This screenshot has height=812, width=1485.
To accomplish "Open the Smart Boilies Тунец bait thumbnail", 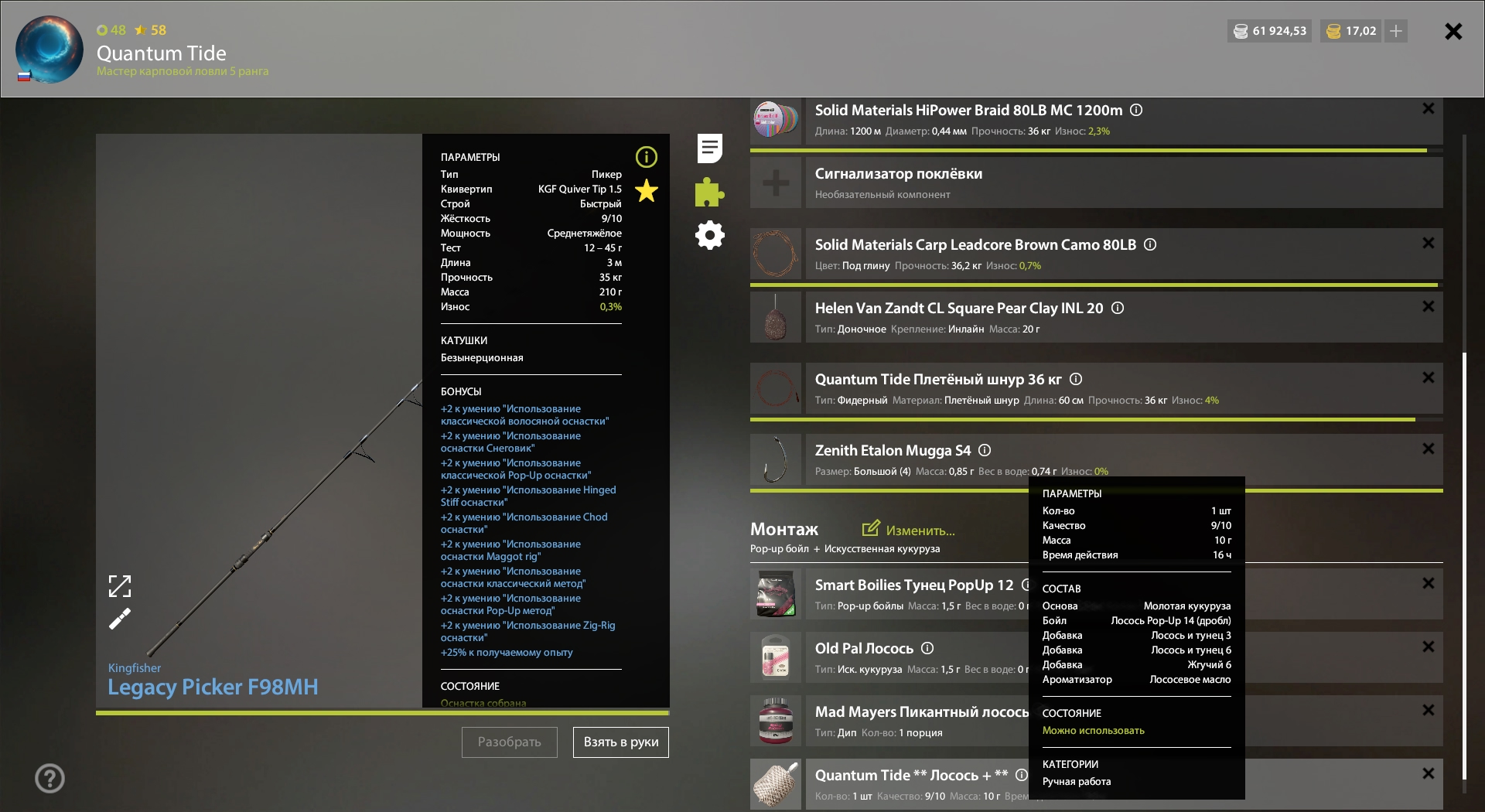I will tap(776, 594).
